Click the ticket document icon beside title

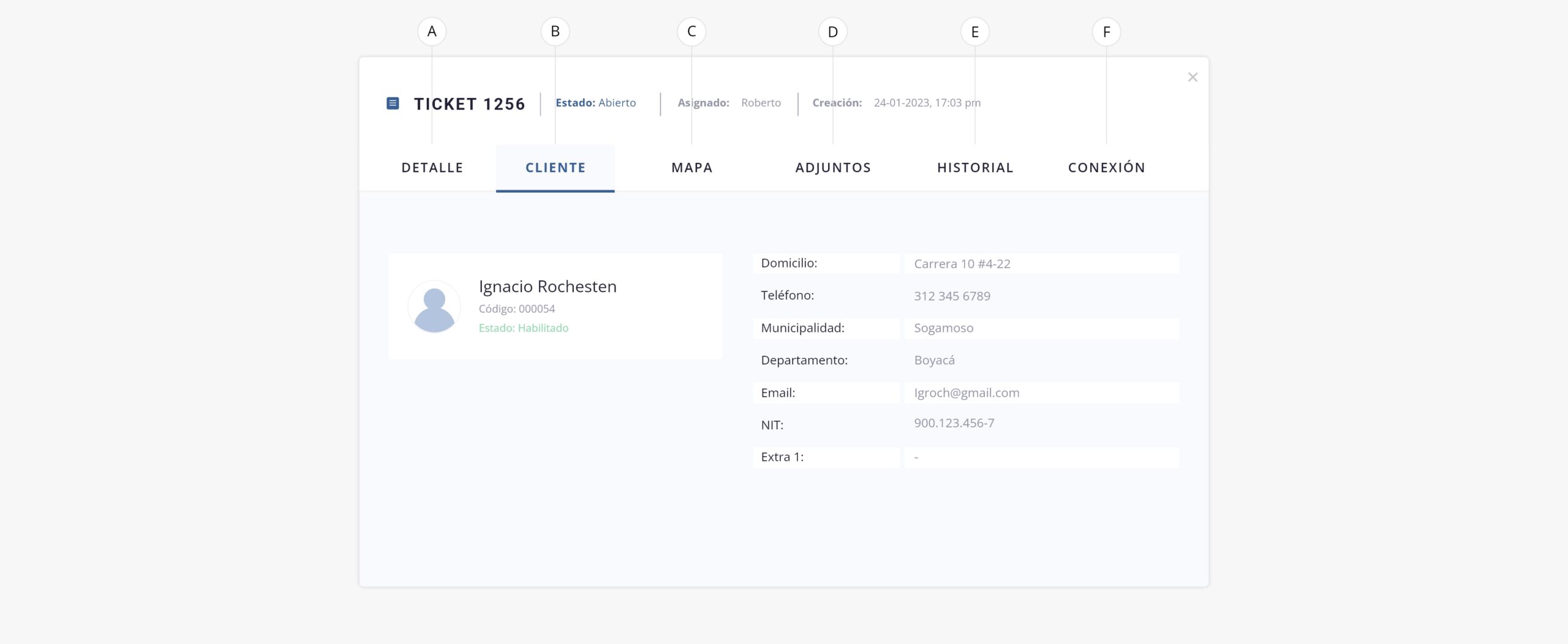point(393,103)
